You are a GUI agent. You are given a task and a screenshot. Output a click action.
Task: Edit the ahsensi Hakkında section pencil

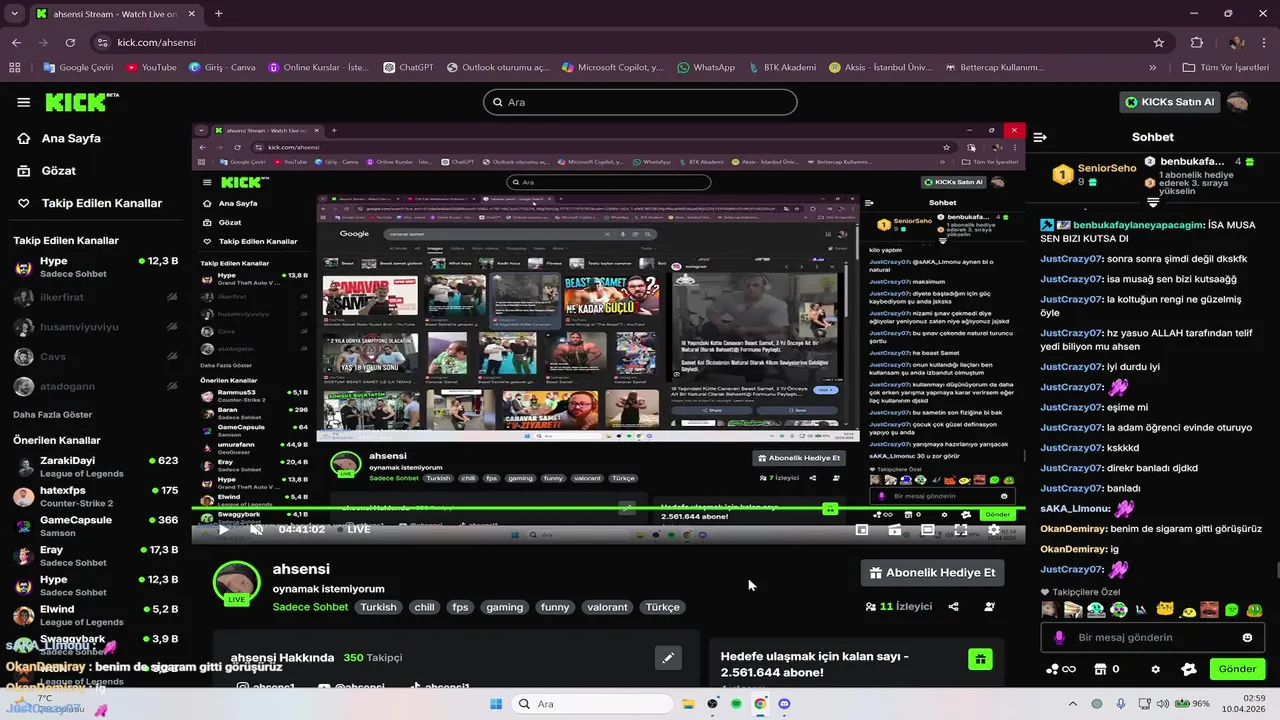(x=668, y=657)
